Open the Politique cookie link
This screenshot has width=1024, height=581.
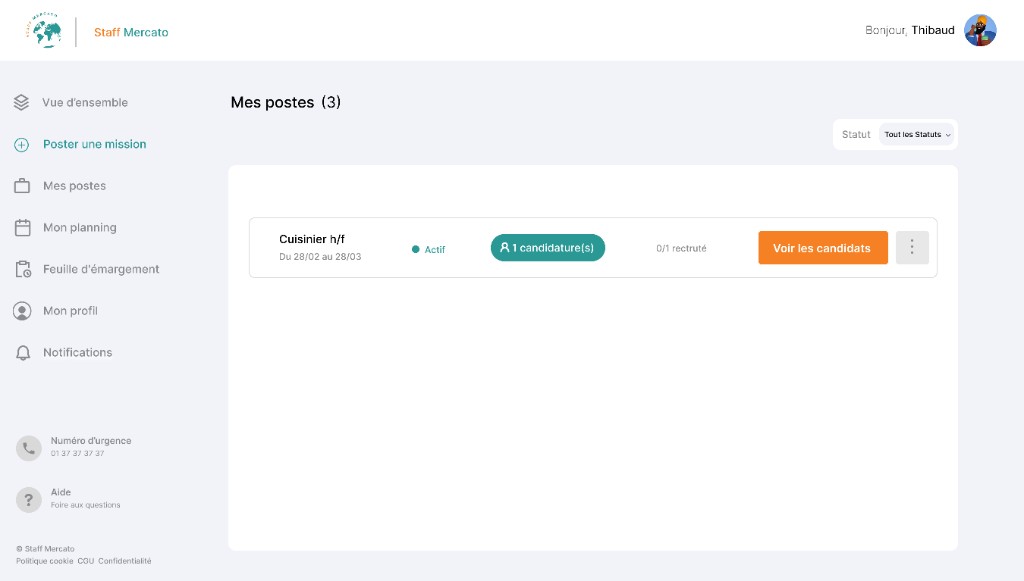44,561
